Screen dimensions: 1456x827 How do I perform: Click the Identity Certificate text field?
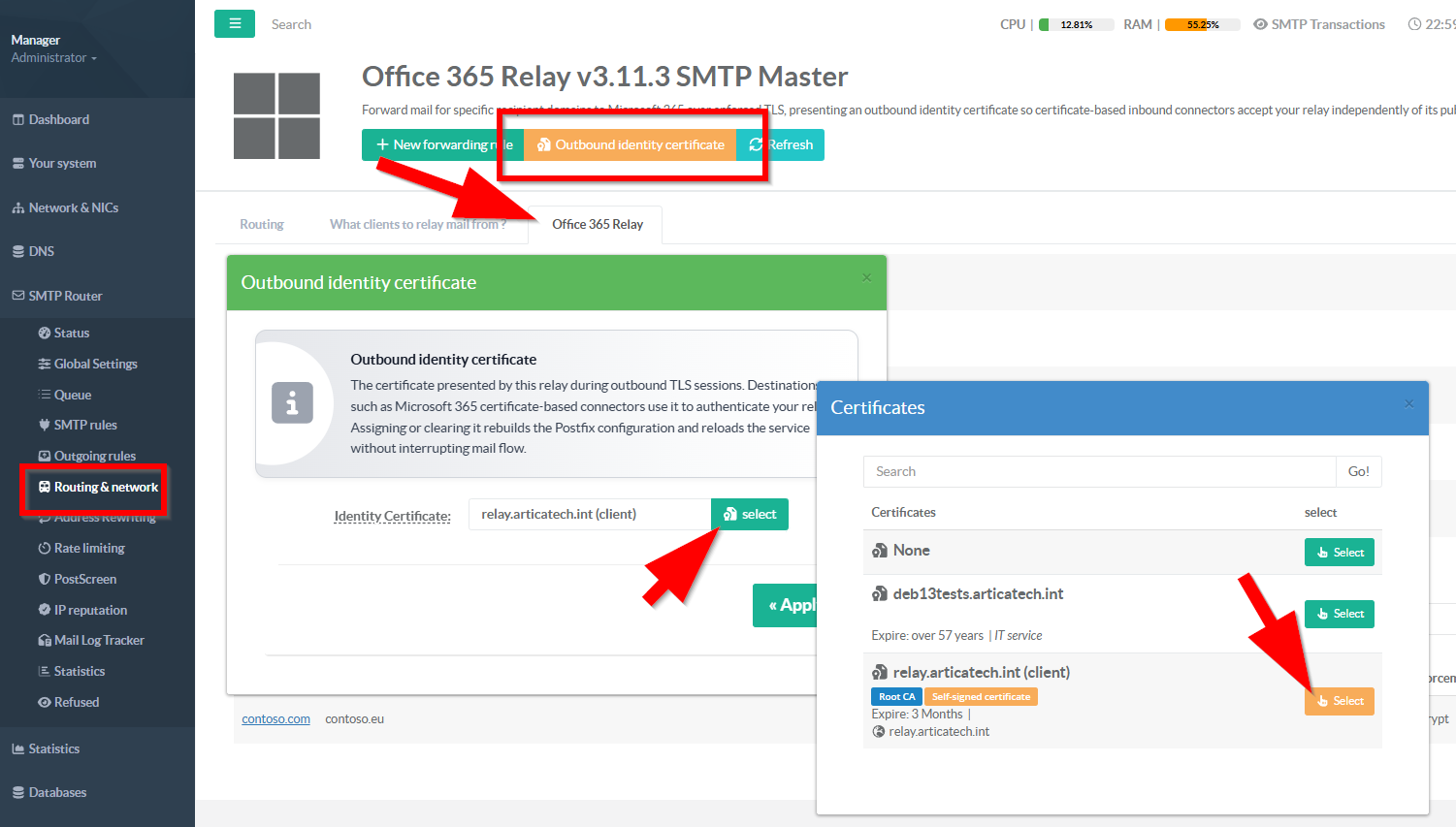(x=590, y=514)
